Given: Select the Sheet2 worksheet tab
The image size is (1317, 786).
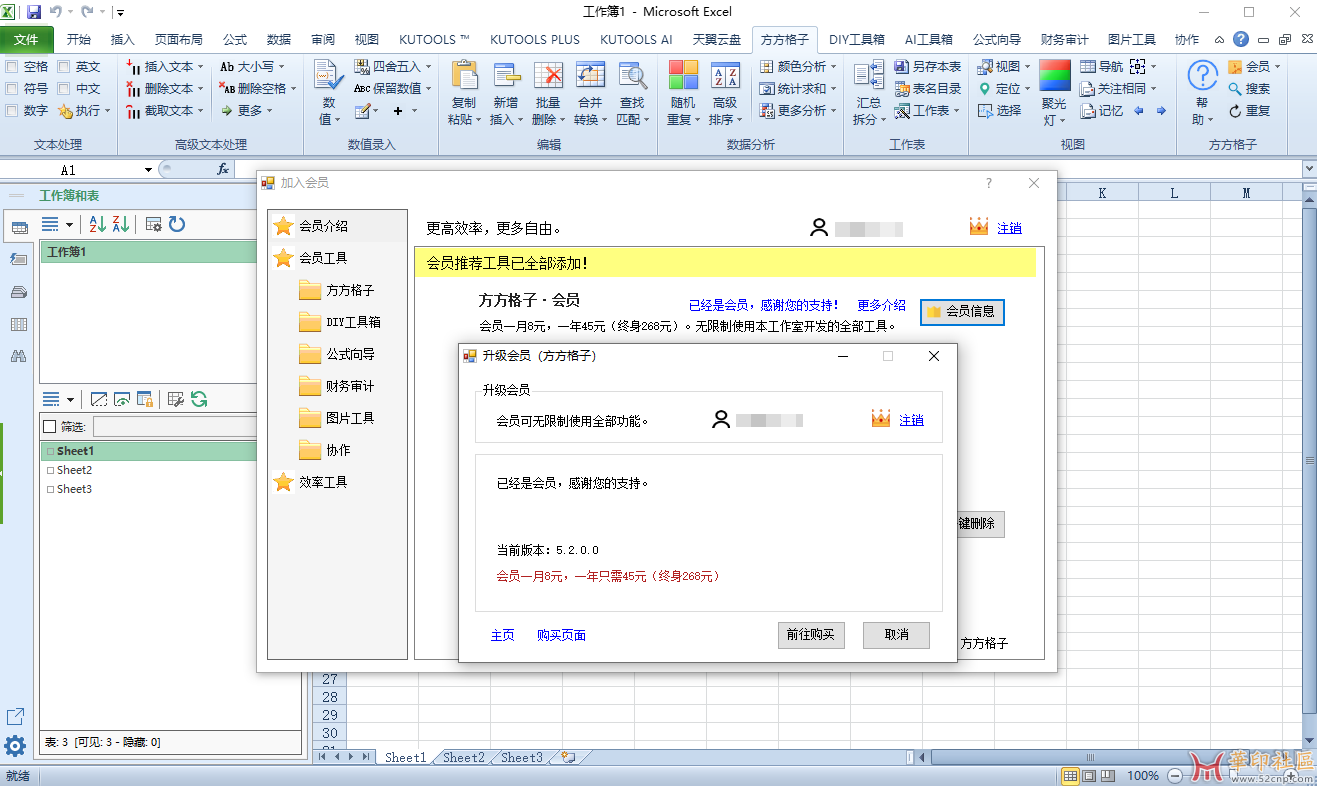Looking at the screenshot, I should click(463, 758).
